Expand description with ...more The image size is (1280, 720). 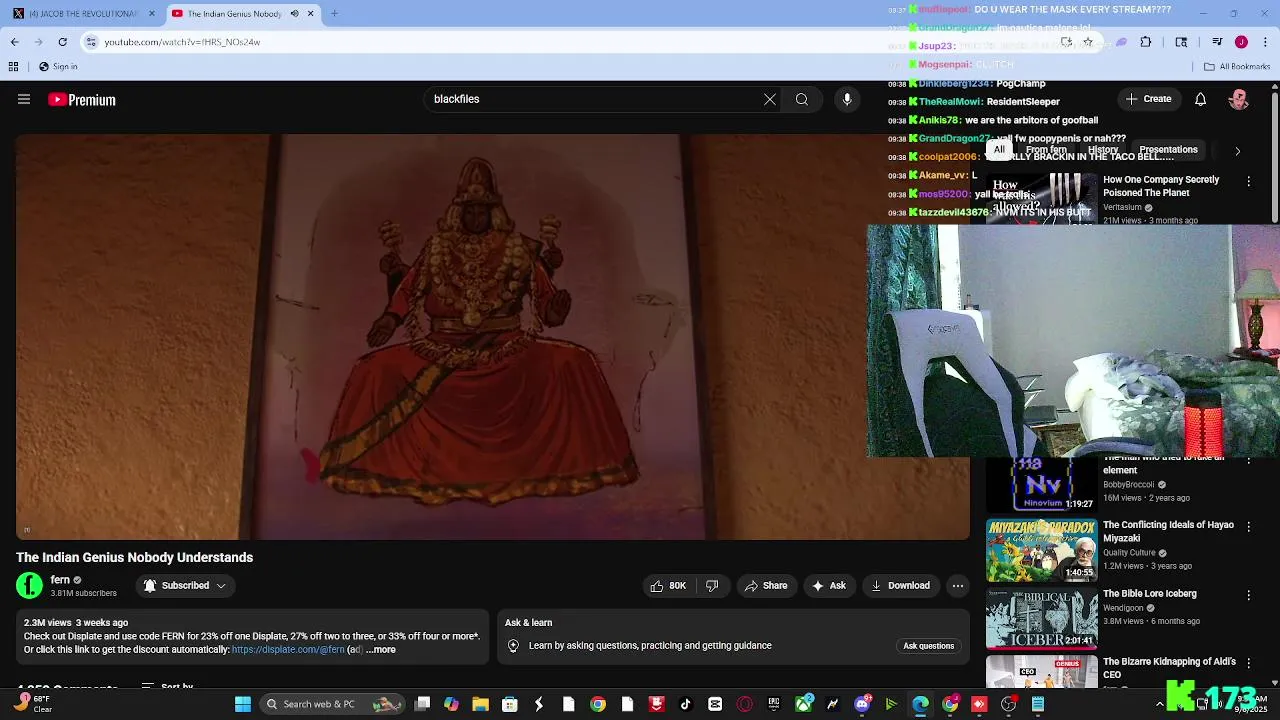(381, 650)
